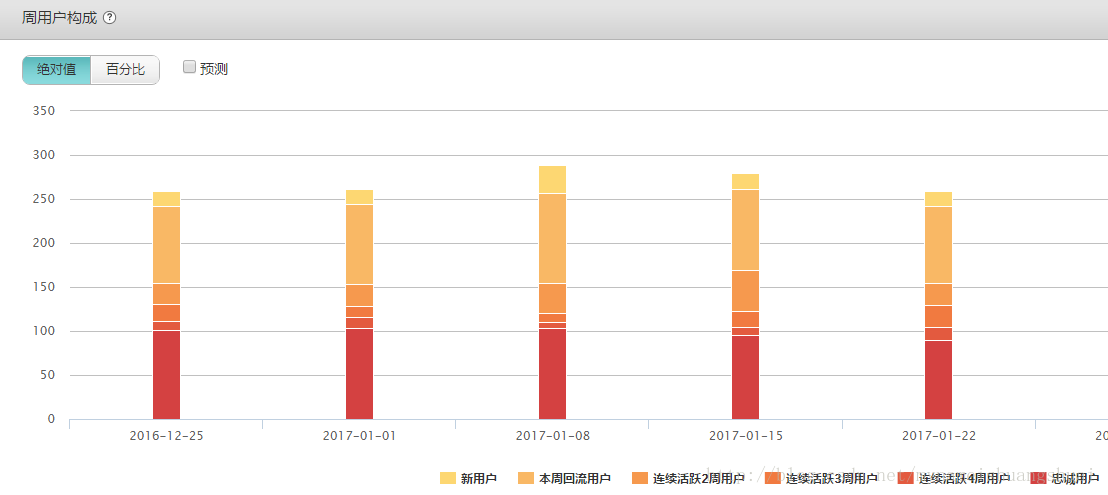Image resolution: width=1108 pixels, height=495 pixels.
Task: Click the 2017-01-15 axis label
Action: coord(745,436)
